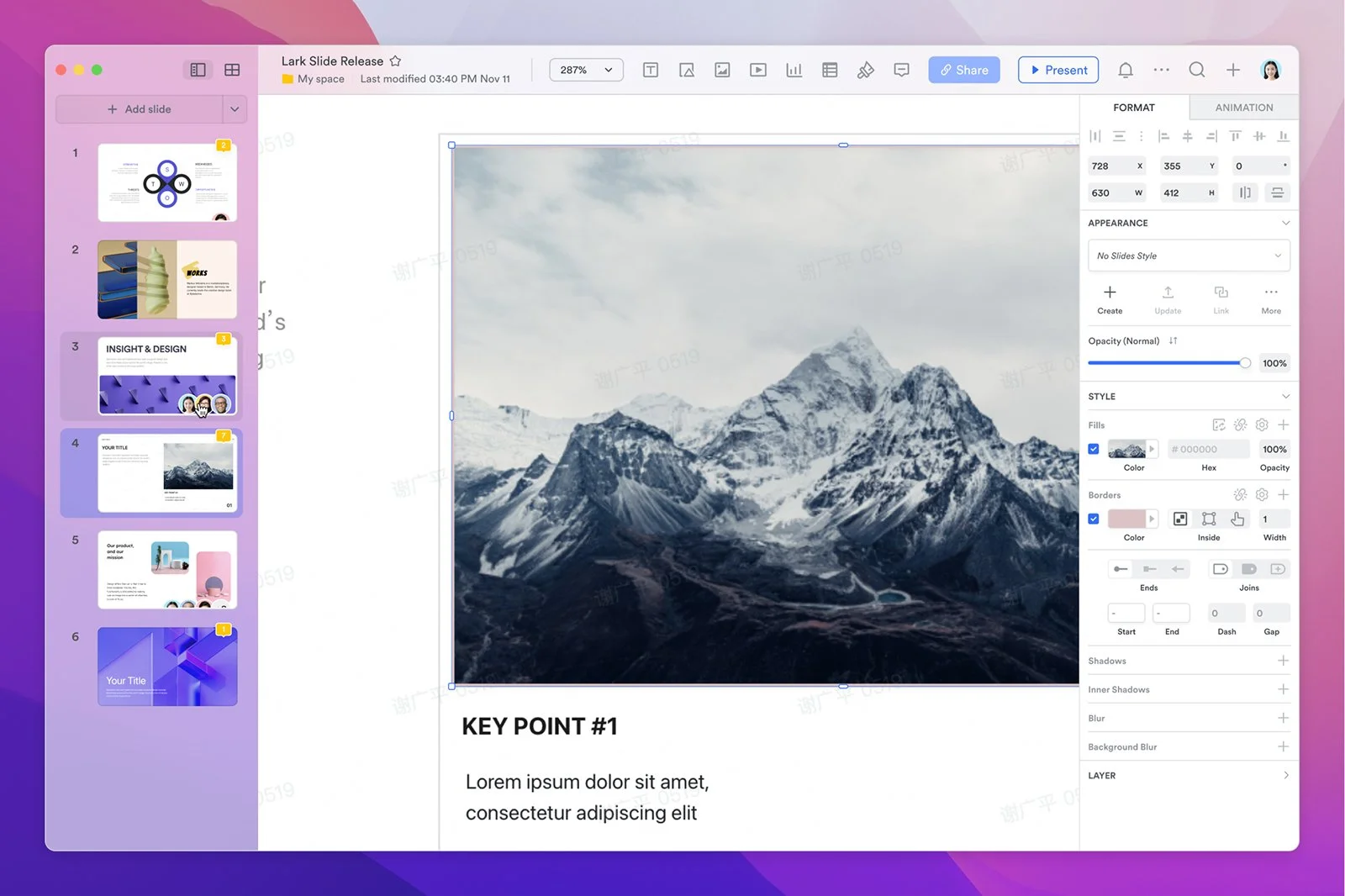
Task: Align the selection to vertical middle
Action: pyautogui.click(x=1259, y=136)
